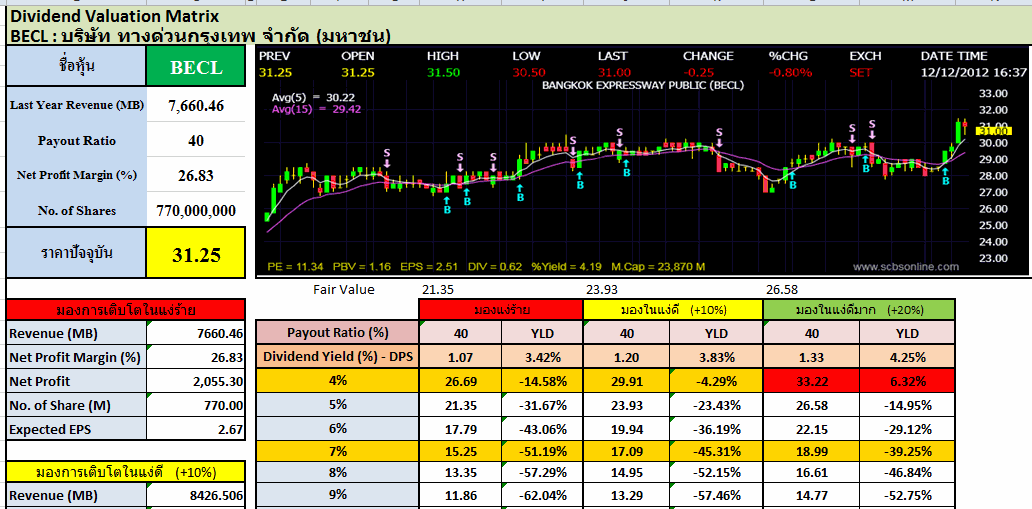The width and height of the screenshot is (1032, 509).
Task: Click the DPS value 1.33
Action: [812, 357]
